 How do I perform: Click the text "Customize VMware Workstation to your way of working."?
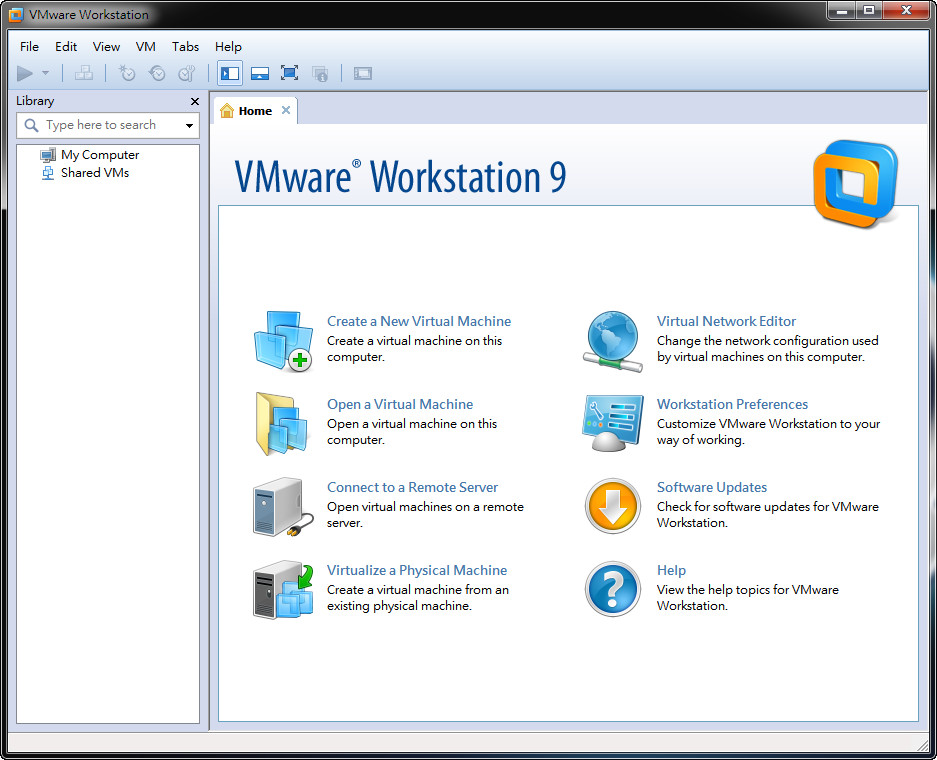pyautogui.click(x=768, y=432)
